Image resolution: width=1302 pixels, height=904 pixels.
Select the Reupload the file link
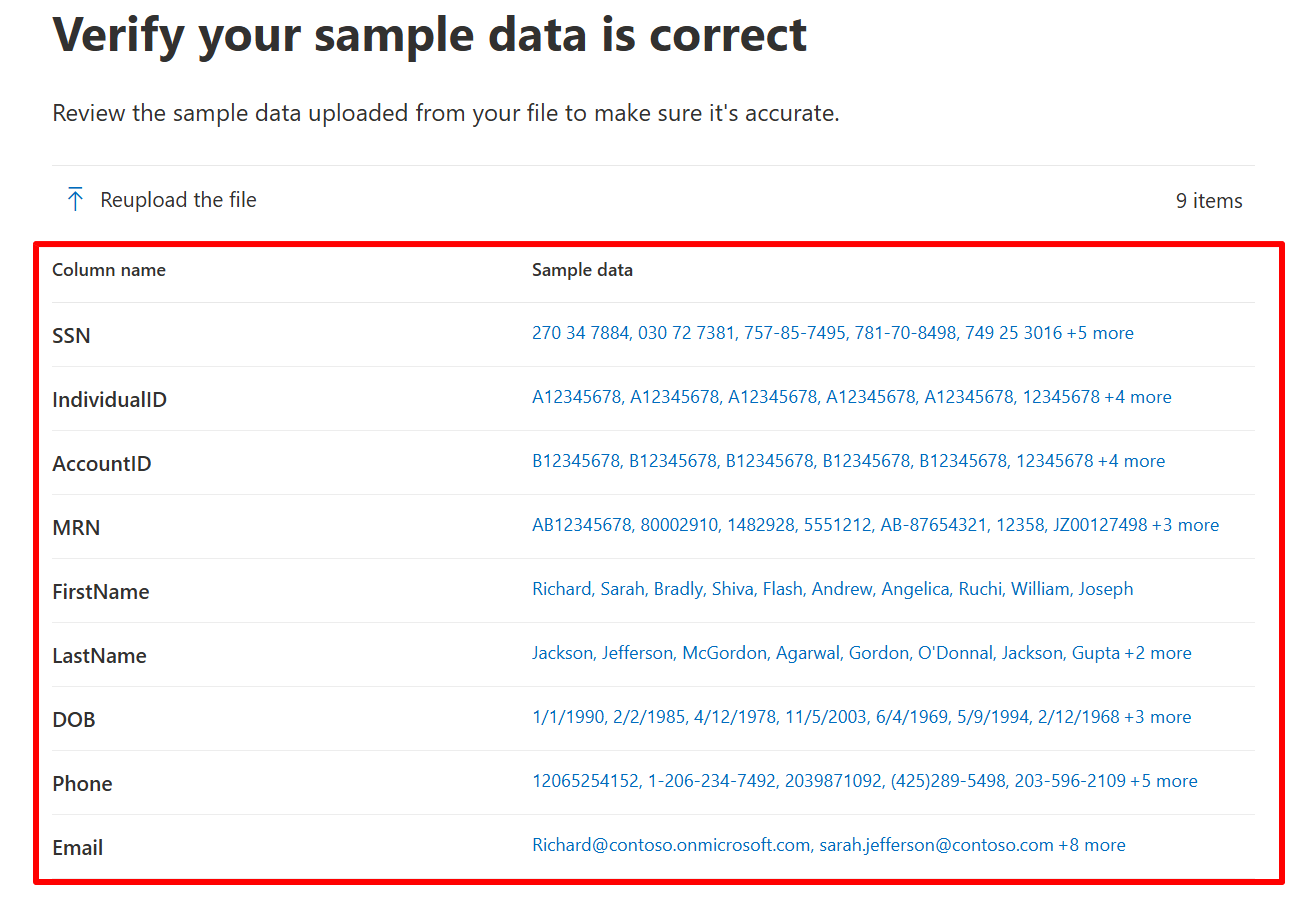[x=177, y=199]
